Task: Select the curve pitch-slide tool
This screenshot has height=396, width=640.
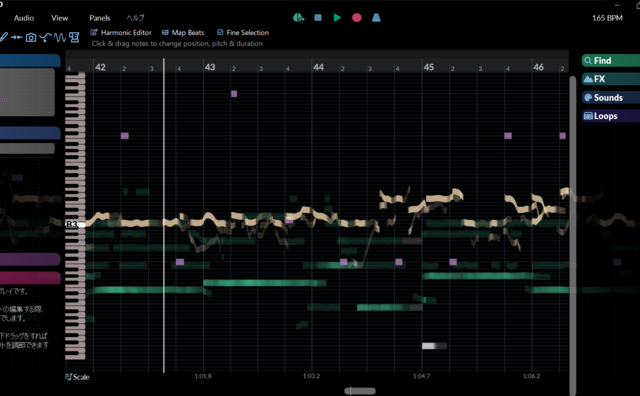Action: 45,38
